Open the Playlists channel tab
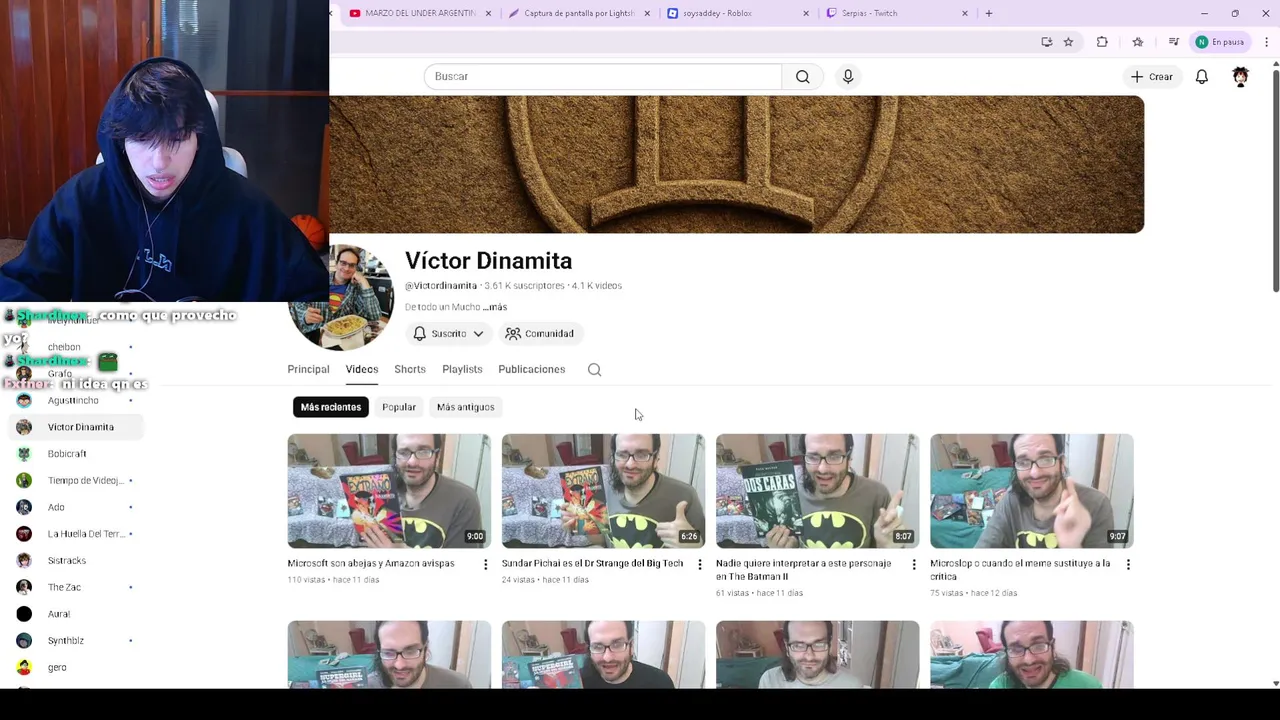Image resolution: width=1280 pixels, height=720 pixels. [462, 370]
